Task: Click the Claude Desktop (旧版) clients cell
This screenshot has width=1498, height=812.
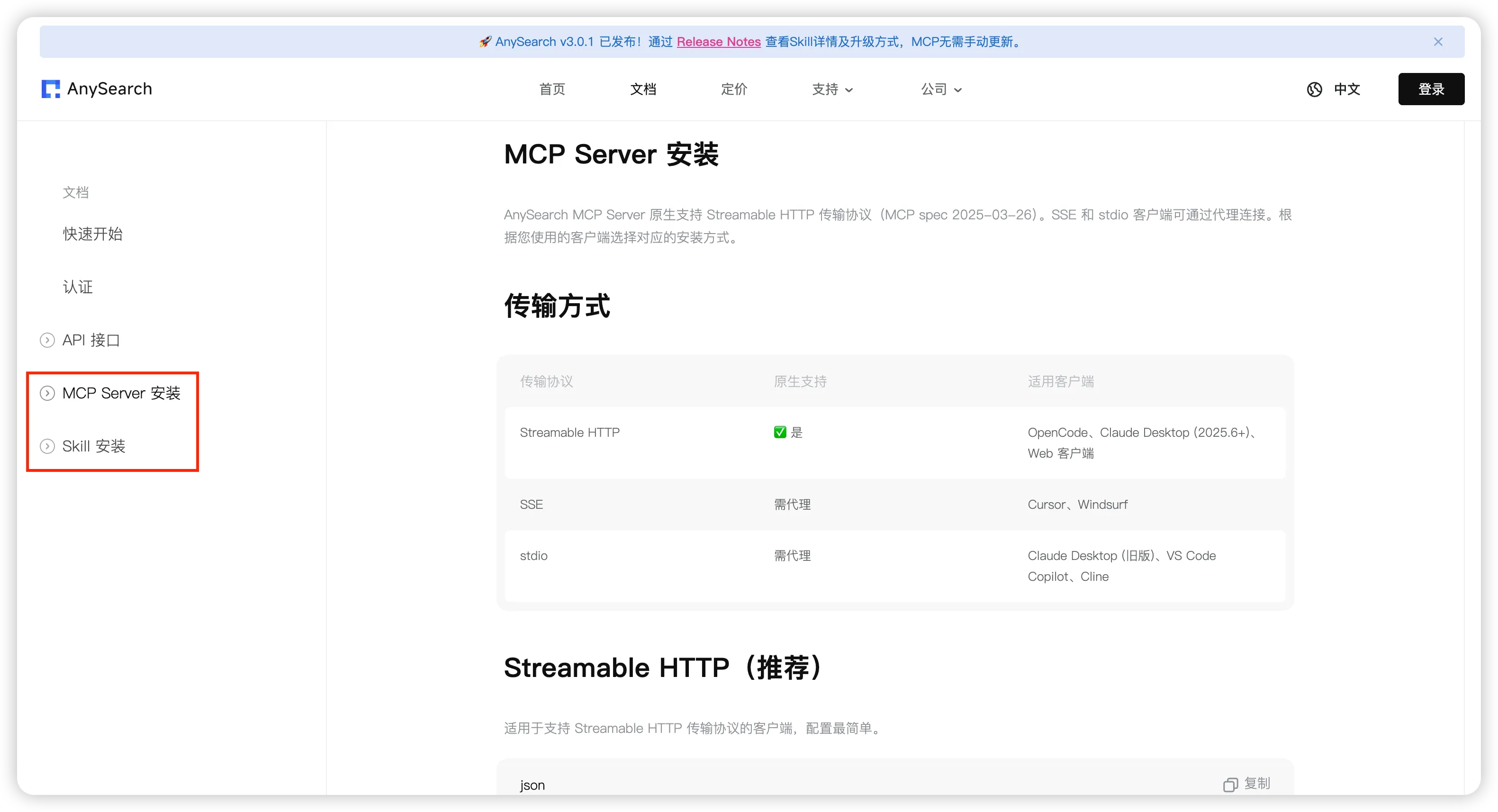Action: pyautogui.click(x=1122, y=566)
